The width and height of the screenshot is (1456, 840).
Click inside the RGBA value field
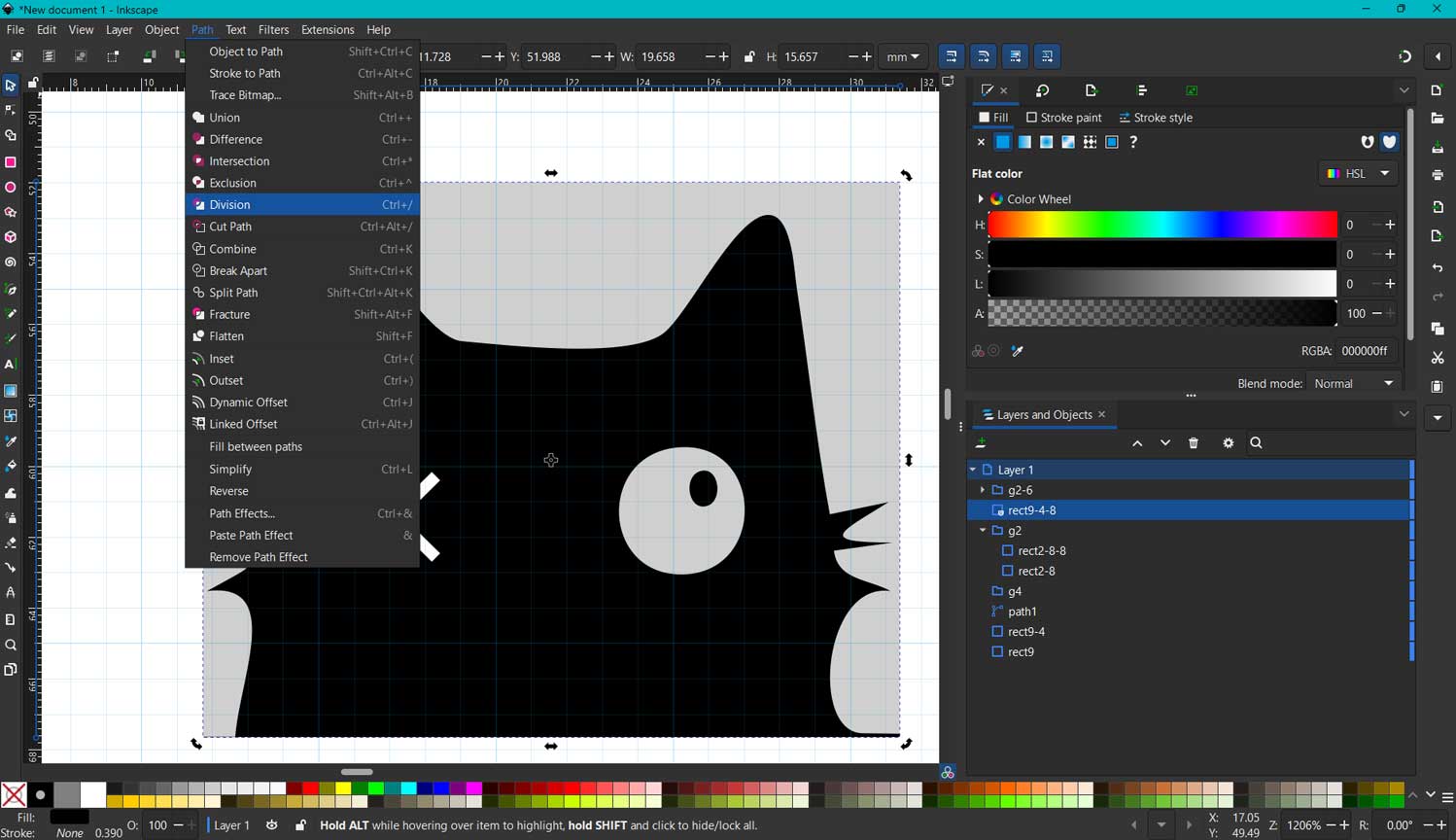[1365, 351]
